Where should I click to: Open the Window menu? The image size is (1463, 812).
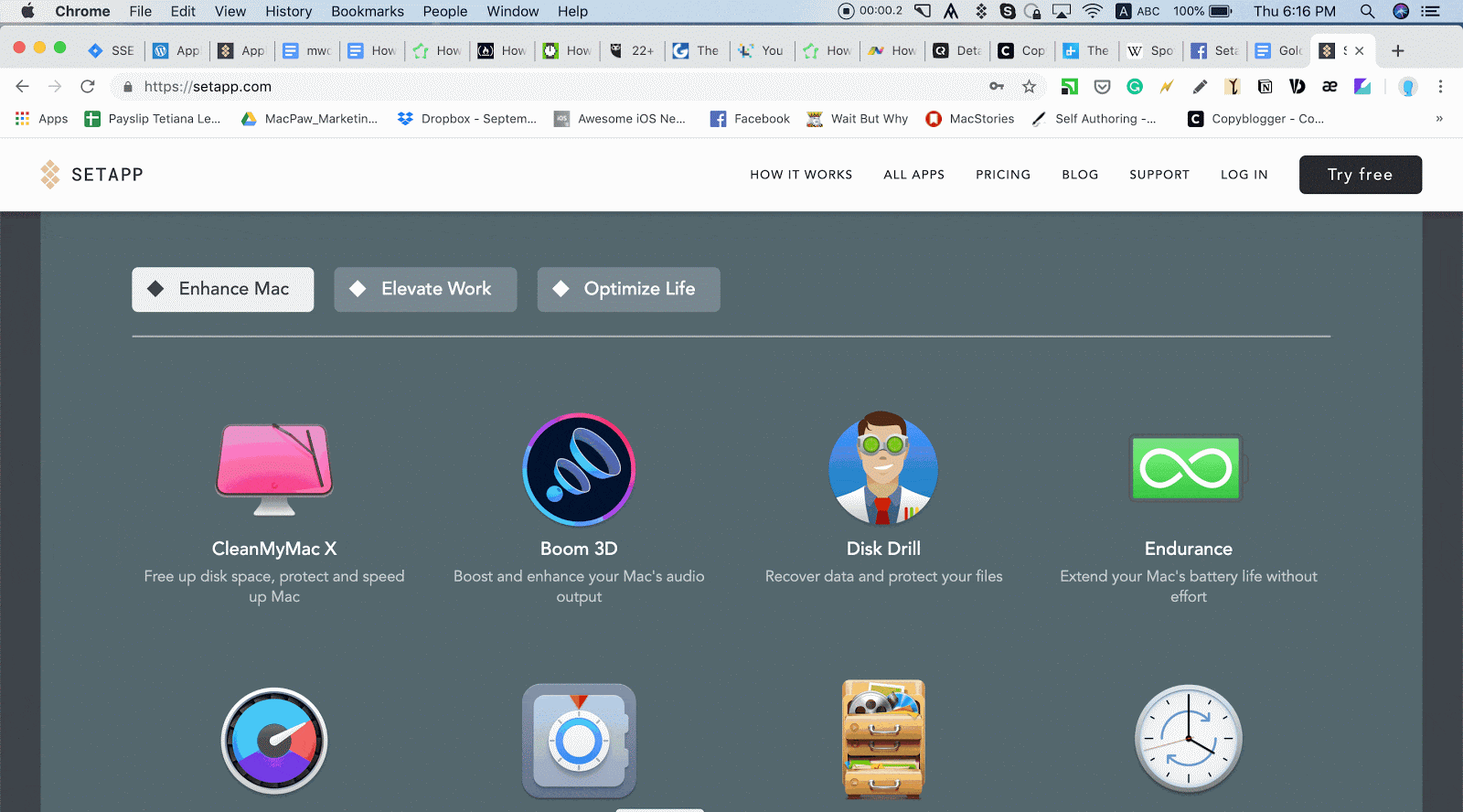pyautogui.click(x=513, y=11)
